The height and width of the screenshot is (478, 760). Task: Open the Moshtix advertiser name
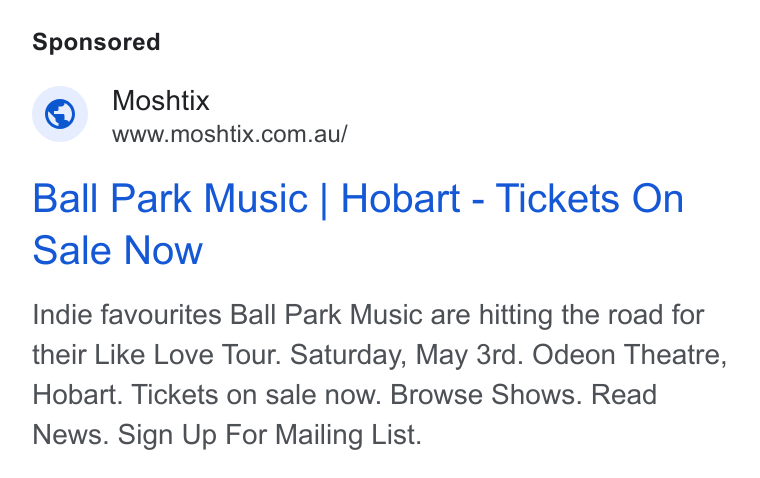click(160, 101)
